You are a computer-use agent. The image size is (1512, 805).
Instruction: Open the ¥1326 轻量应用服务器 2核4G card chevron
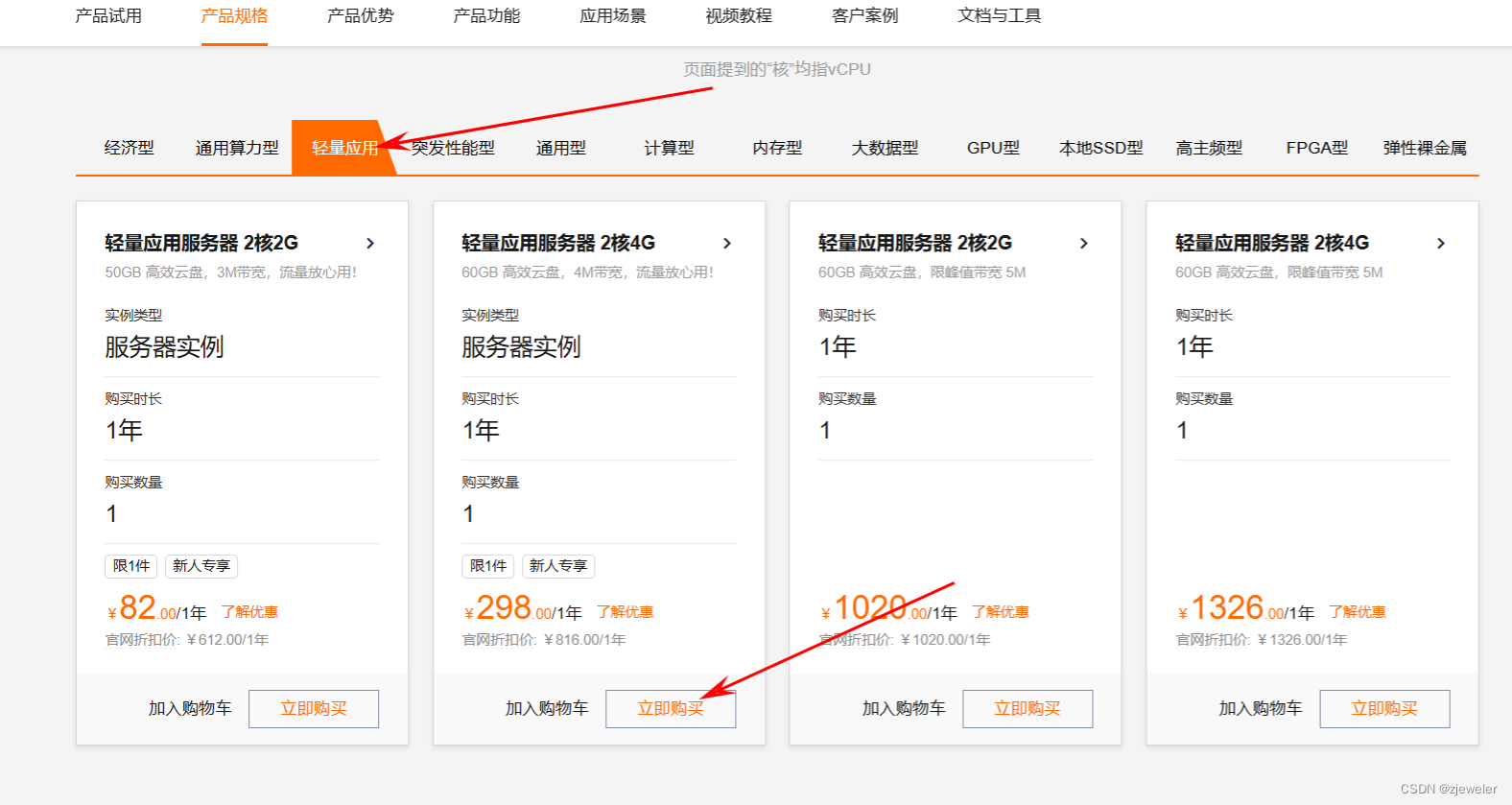coord(1441,244)
